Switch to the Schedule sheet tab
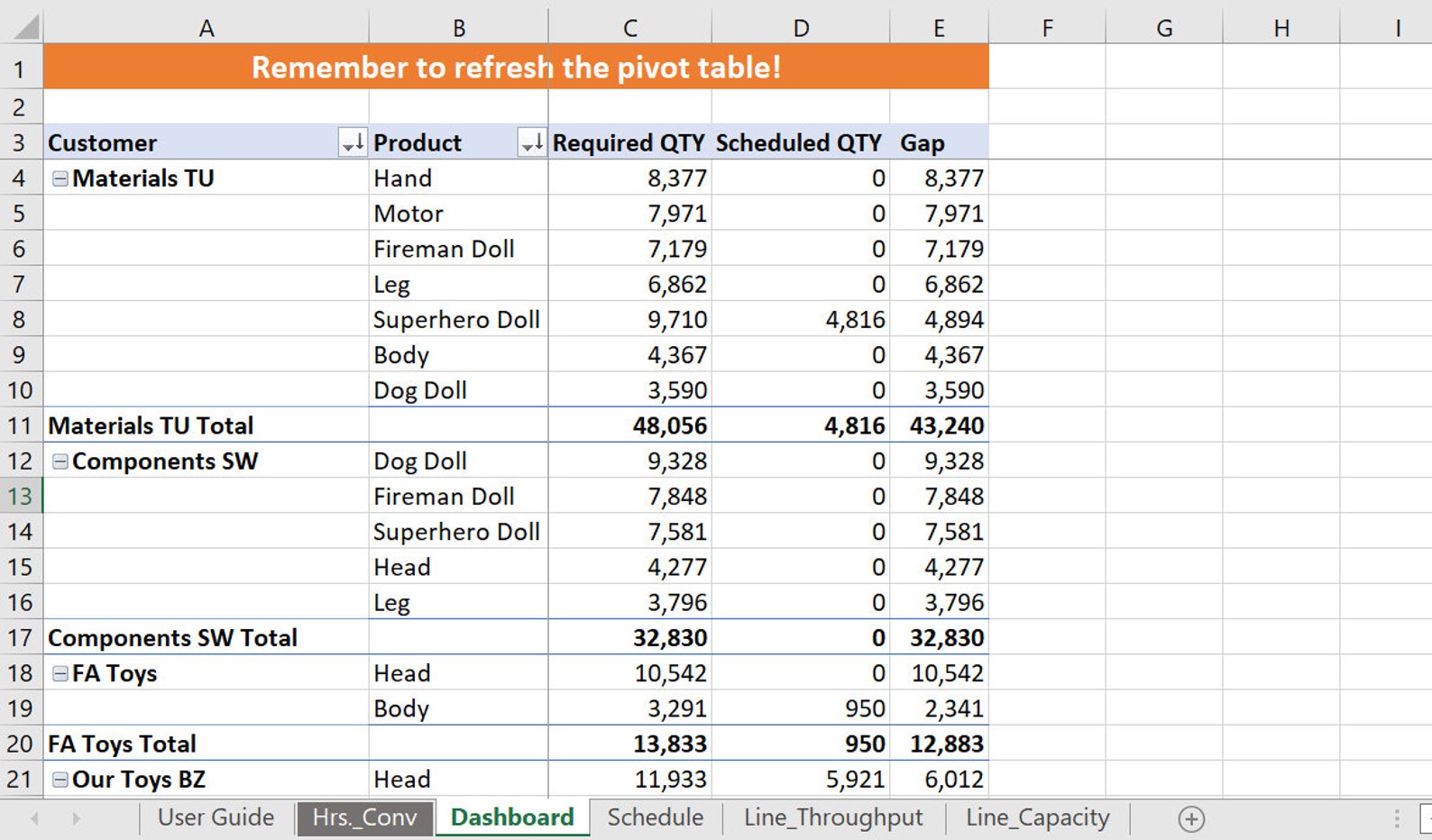Screen dimensions: 1432x840 tap(656, 817)
